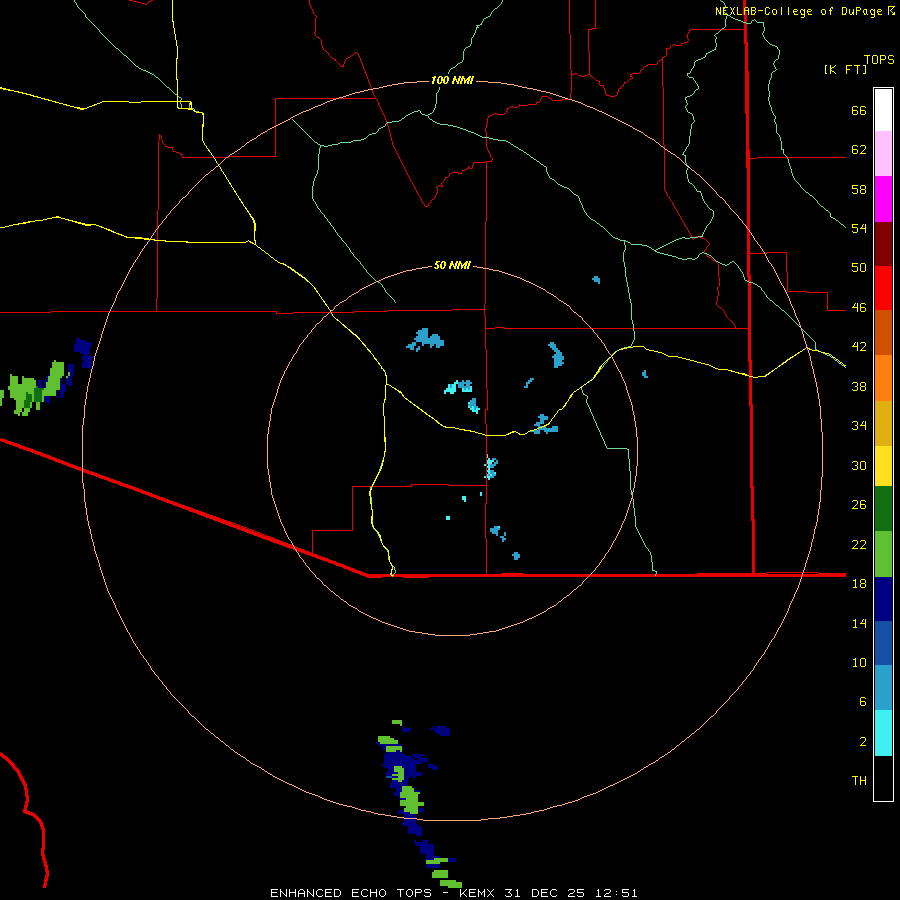This screenshot has height=900, width=900.
Task: Click the "TH" legend label
Action: pyautogui.click(x=859, y=781)
